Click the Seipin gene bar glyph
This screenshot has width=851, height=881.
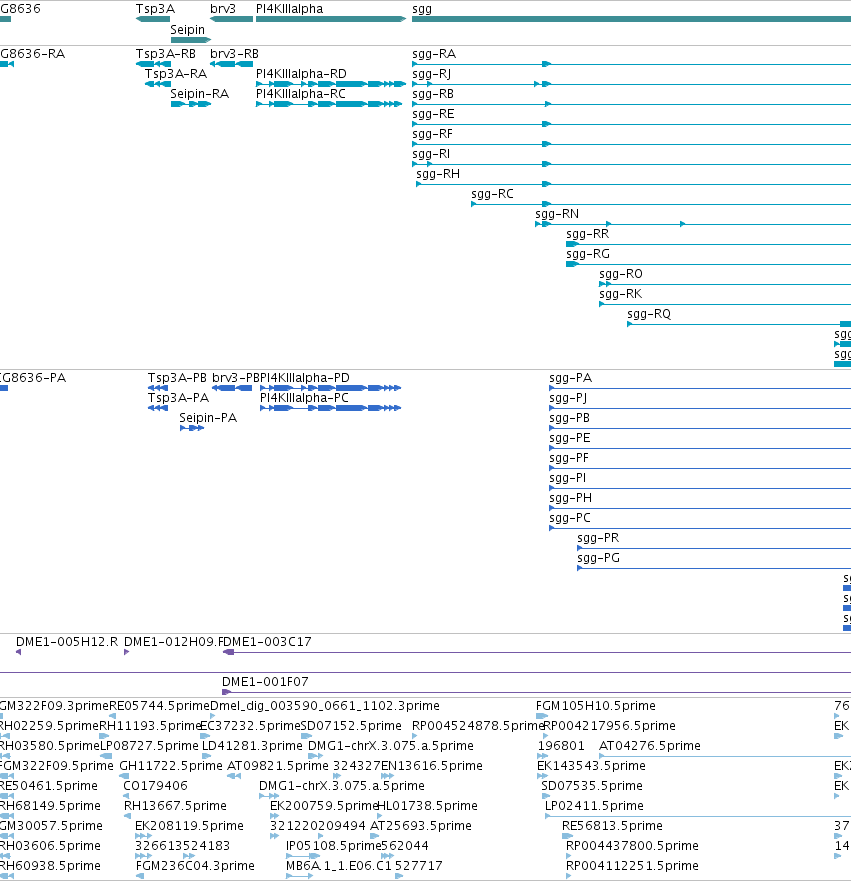click(x=191, y=40)
